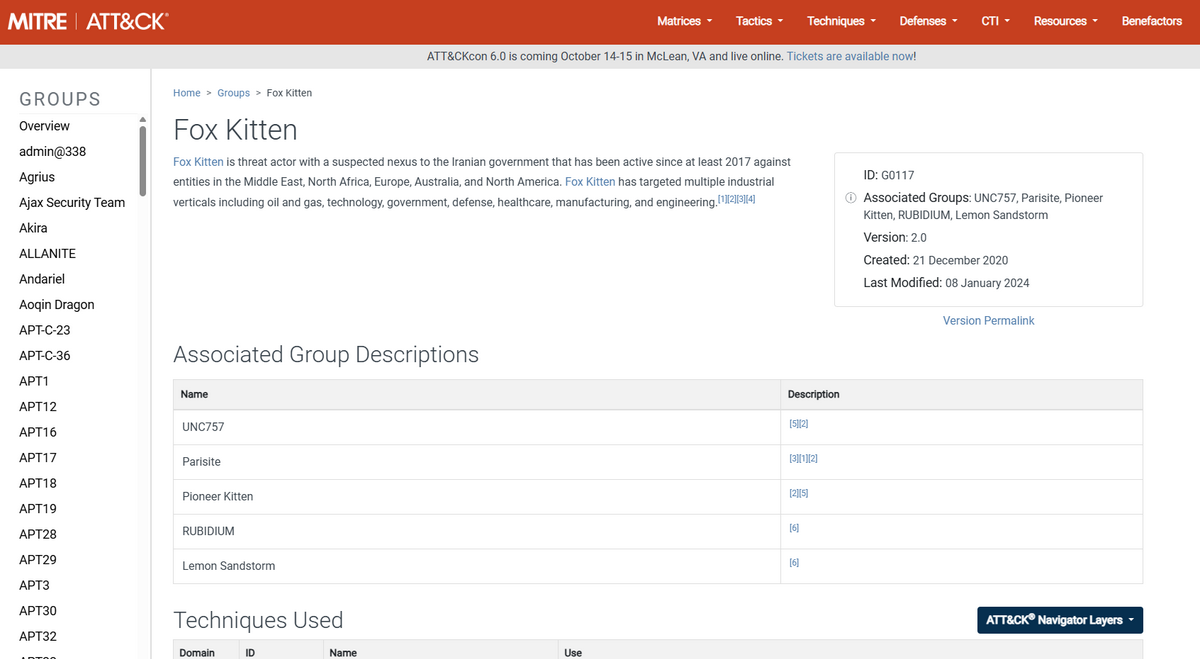Image resolution: width=1200 pixels, height=659 pixels.
Task: Select APT-C-36 in the sidebar
Action: point(45,356)
